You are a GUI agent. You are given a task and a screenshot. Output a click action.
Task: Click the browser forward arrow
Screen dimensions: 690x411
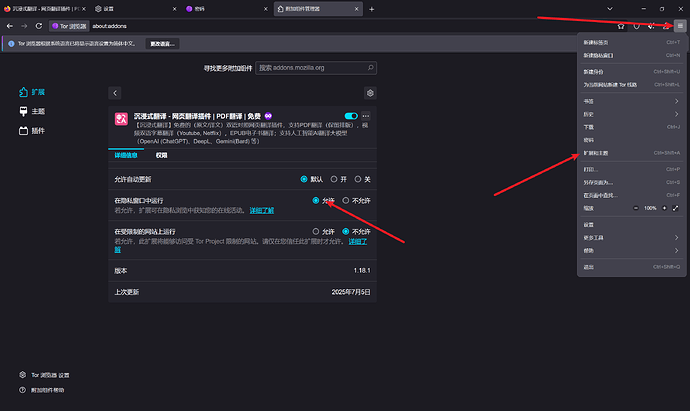tap(24, 26)
